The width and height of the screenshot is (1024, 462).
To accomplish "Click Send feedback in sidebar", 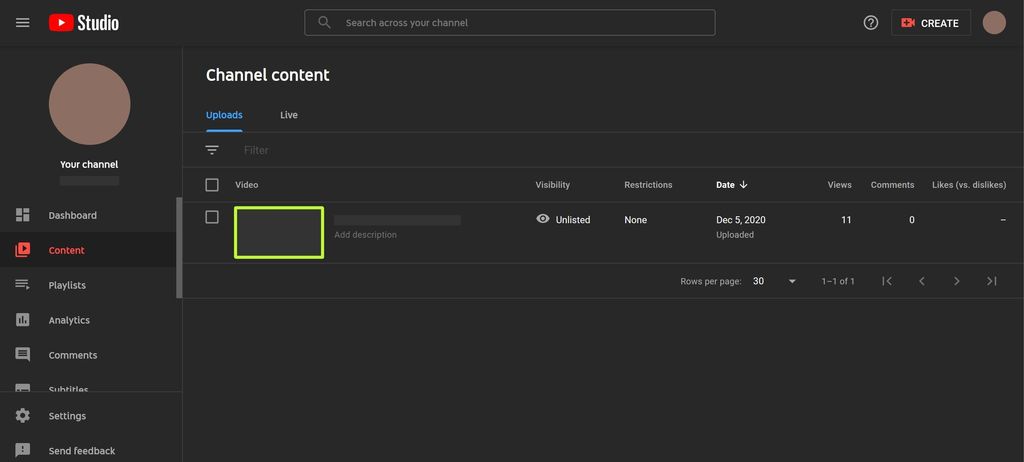I will tap(81, 451).
